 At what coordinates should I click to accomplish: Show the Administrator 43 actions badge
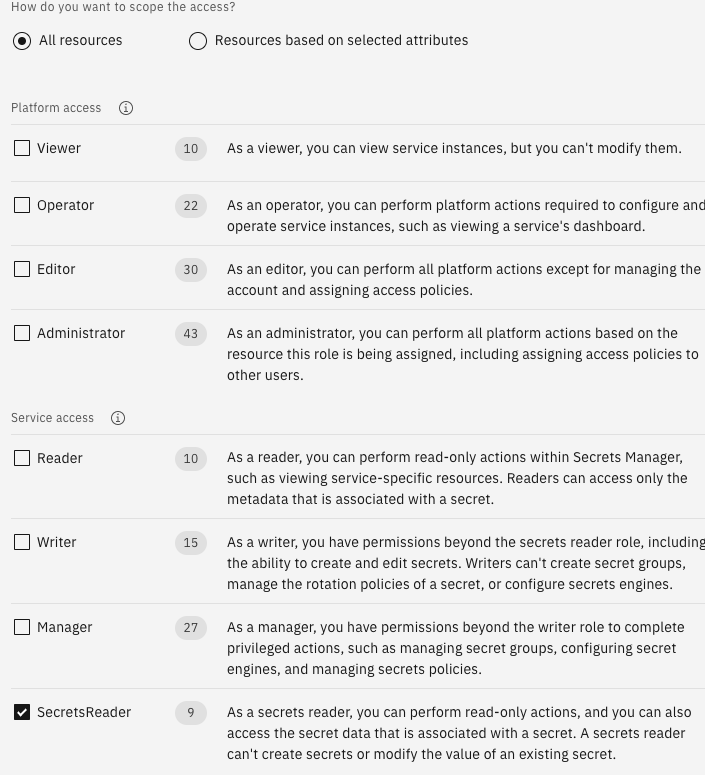coord(190,334)
